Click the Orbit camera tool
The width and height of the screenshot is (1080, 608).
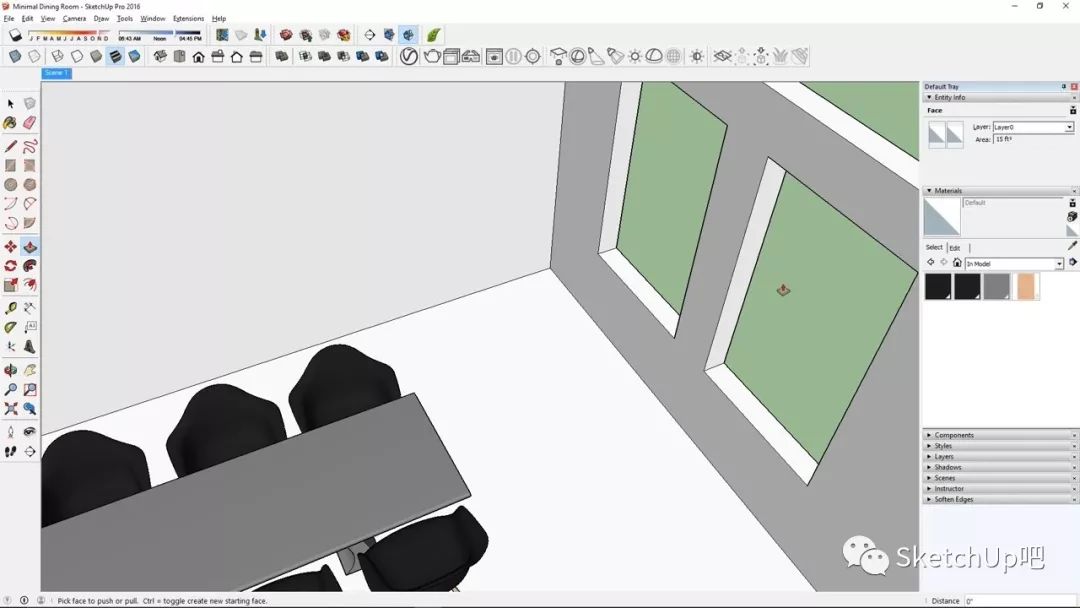pos(11,371)
